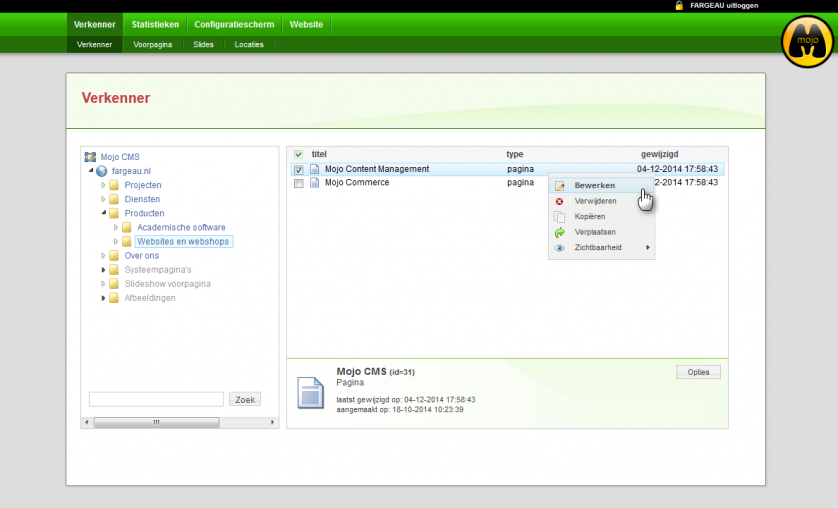The height and width of the screenshot is (508, 838).
Task: Click the green Verplaatsen arrow icon
Action: [x=560, y=232]
